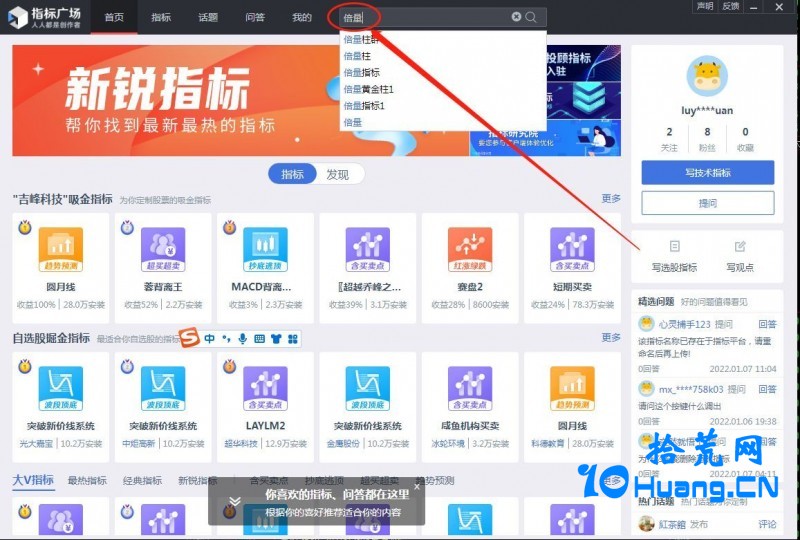Image resolution: width=800 pixels, height=540 pixels.
Task: Open the MACD背离 indicator icon
Action: (265, 249)
